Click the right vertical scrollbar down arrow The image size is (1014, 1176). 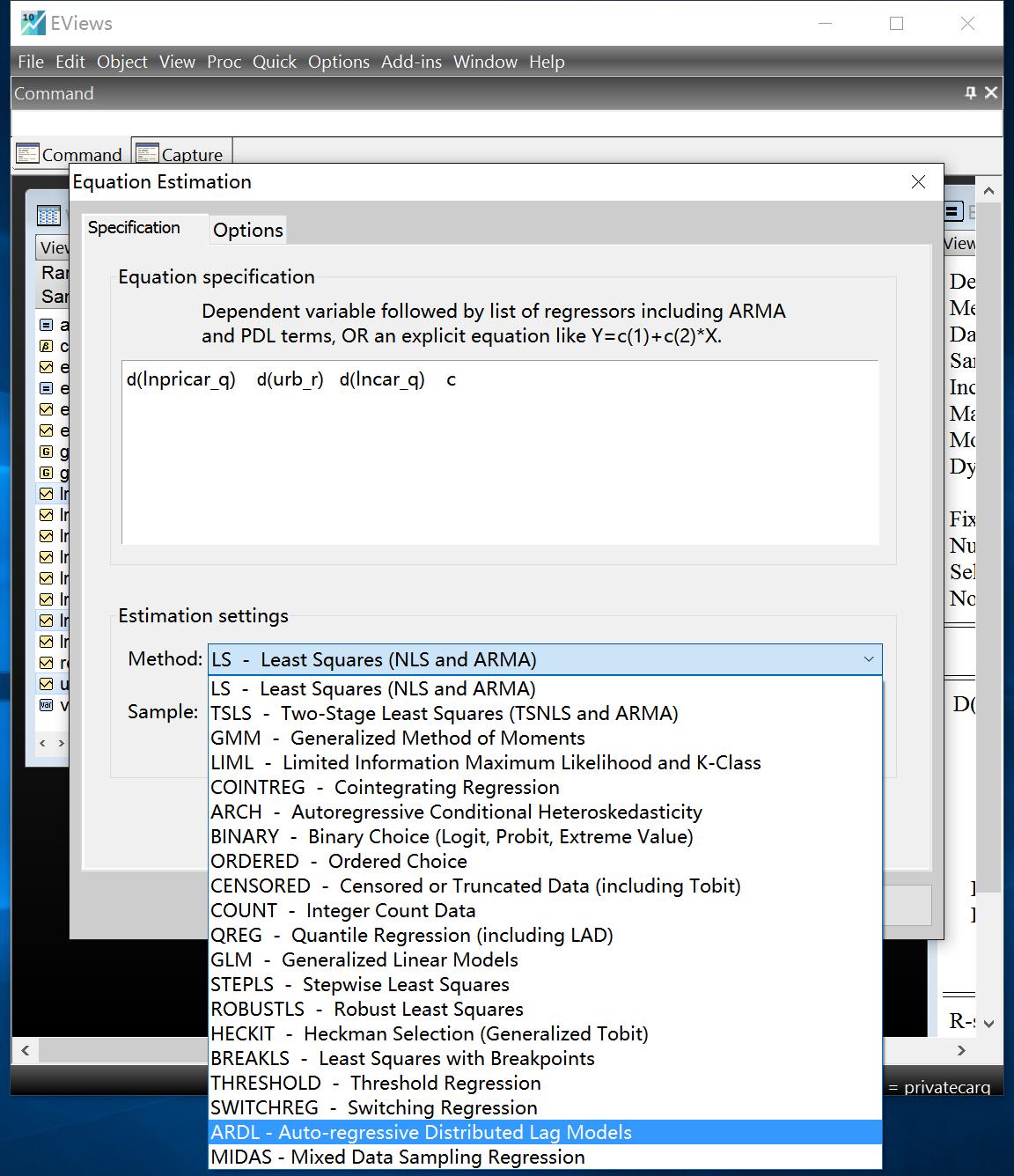[x=988, y=1024]
